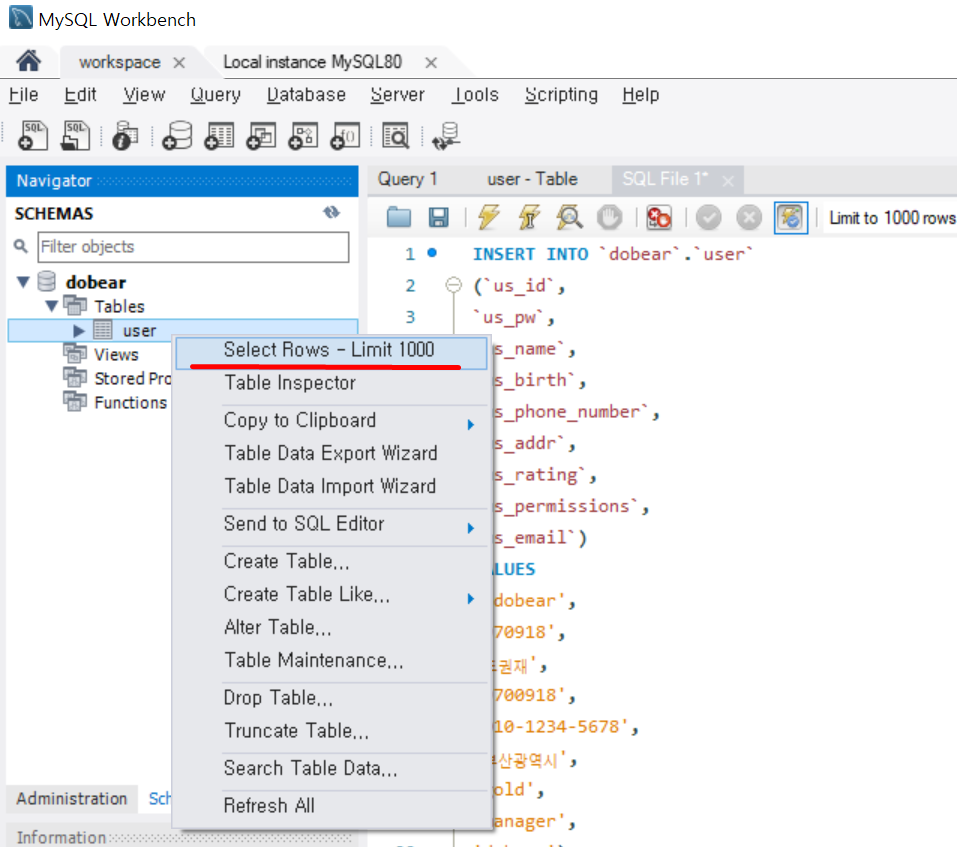
Task: Open inspector for selected object
Action: point(125,135)
